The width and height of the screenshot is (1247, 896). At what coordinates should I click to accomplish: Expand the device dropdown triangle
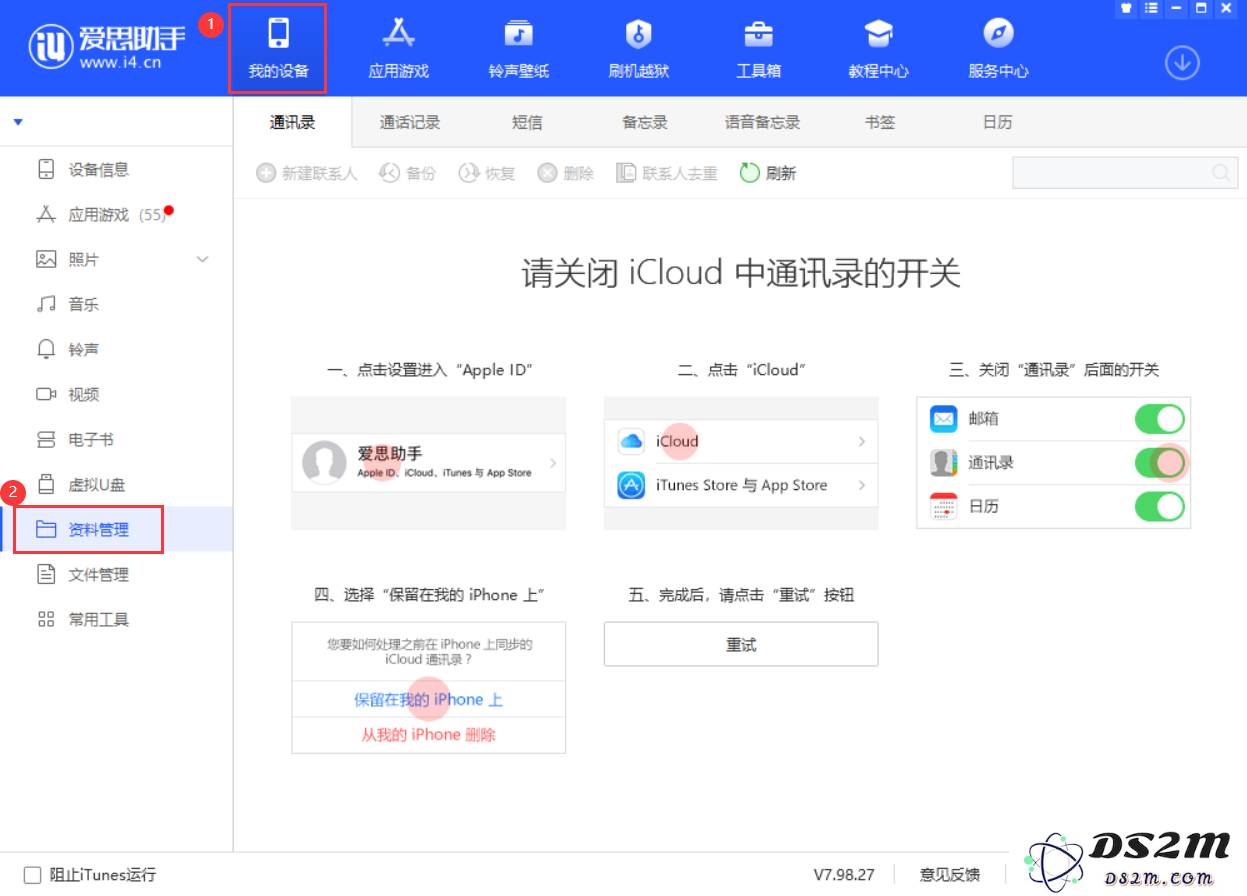(x=18, y=122)
